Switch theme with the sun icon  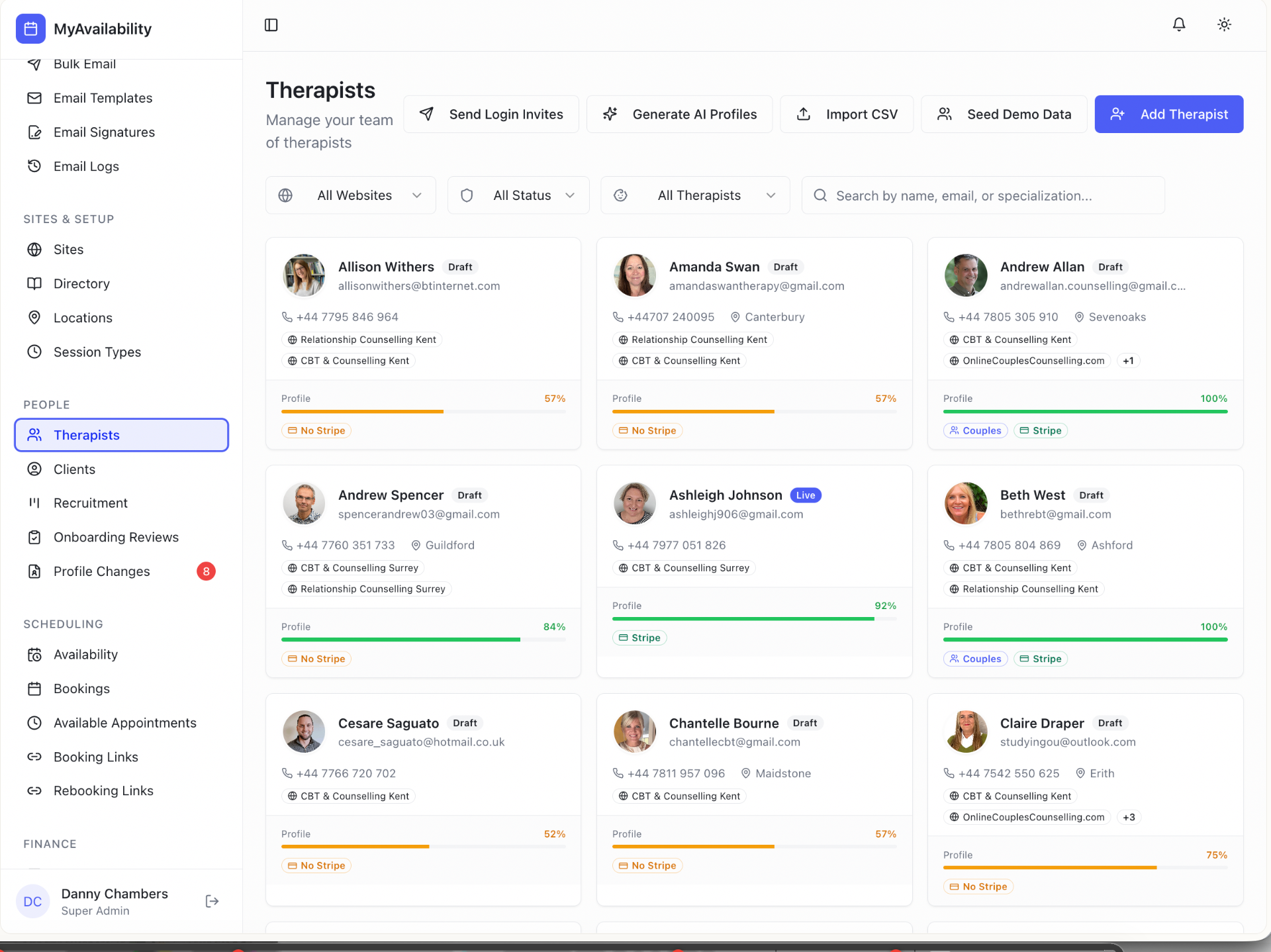(1224, 24)
